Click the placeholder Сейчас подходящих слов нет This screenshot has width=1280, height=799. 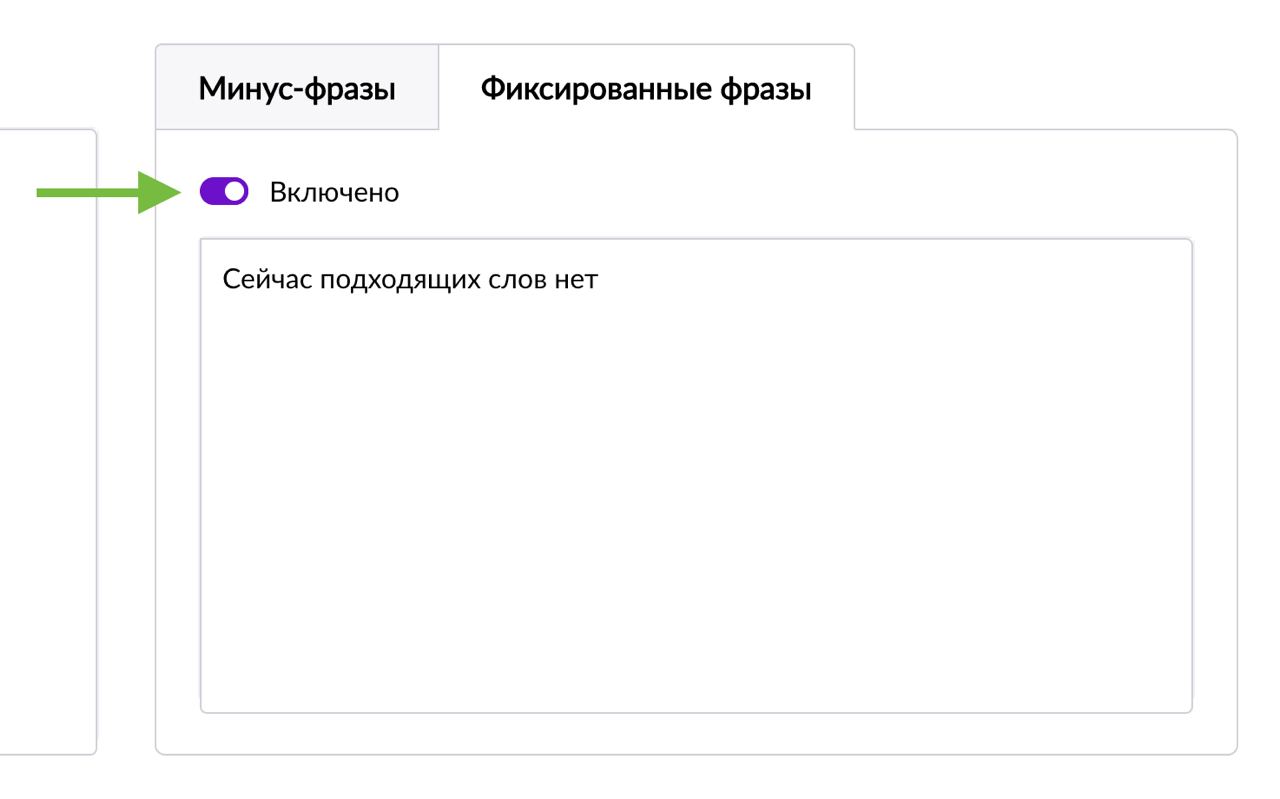(x=409, y=279)
